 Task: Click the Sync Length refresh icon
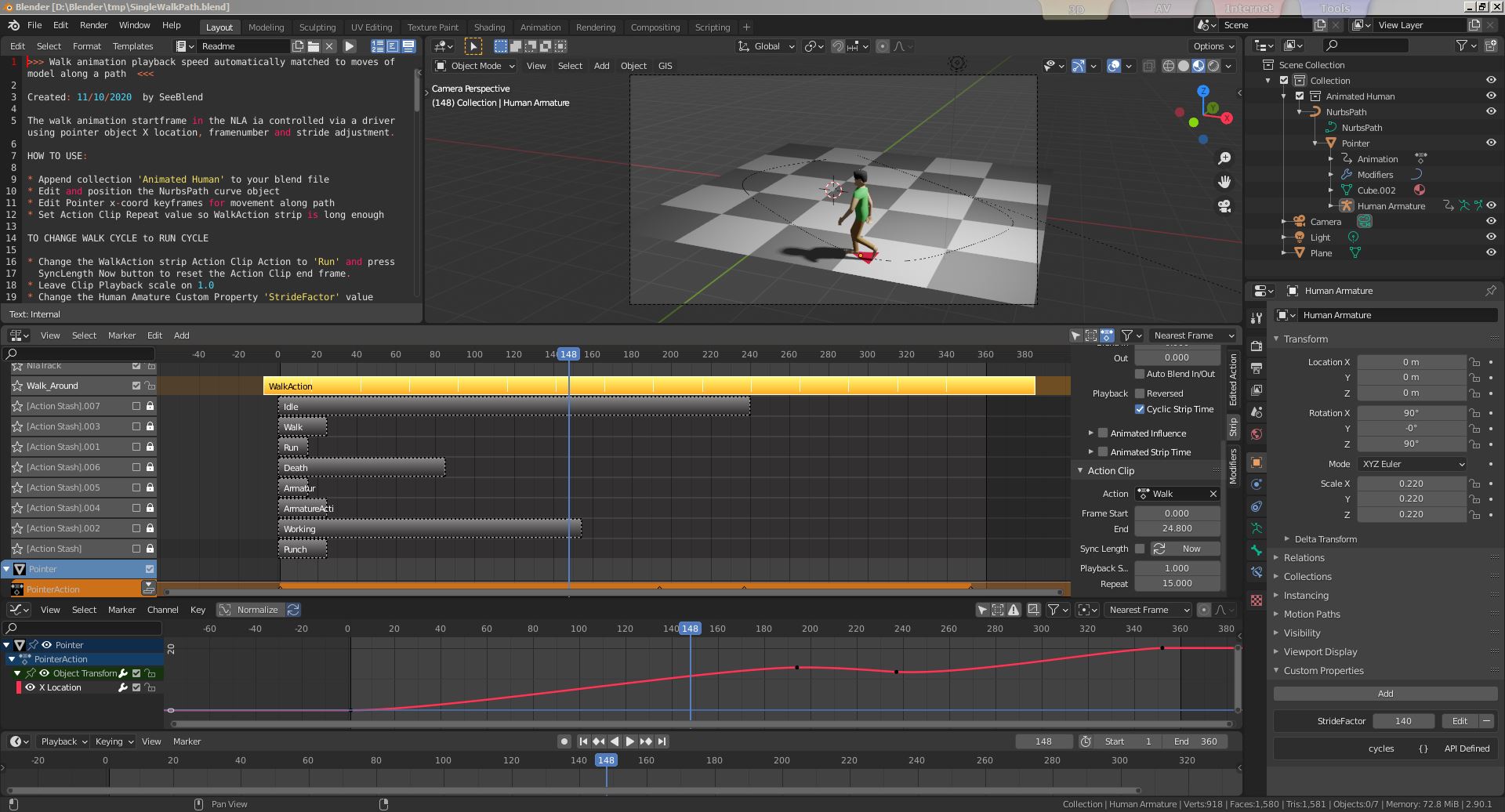point(1159,549)
